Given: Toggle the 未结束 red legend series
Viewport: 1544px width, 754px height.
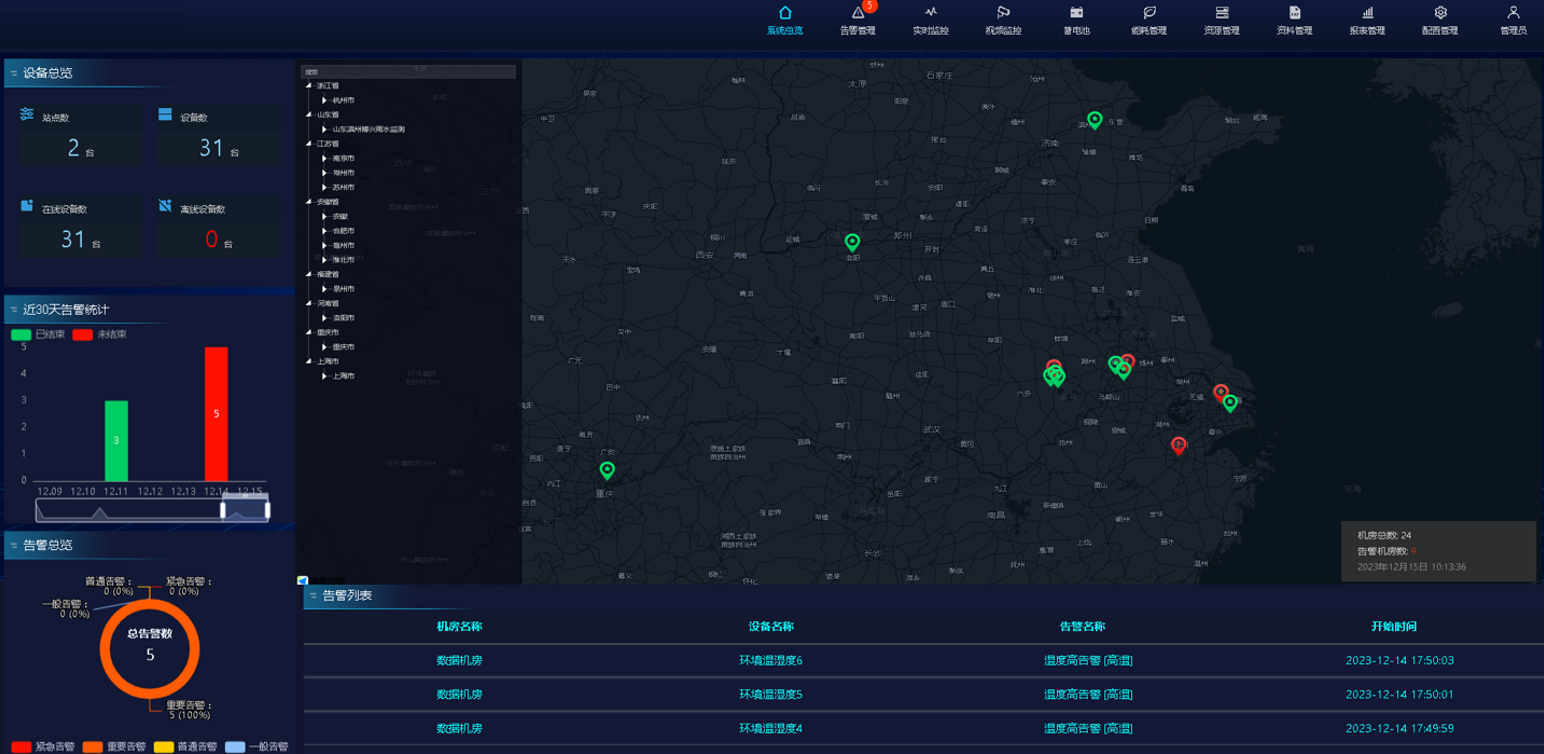Looking at the screenshot, I should [83, 334].
